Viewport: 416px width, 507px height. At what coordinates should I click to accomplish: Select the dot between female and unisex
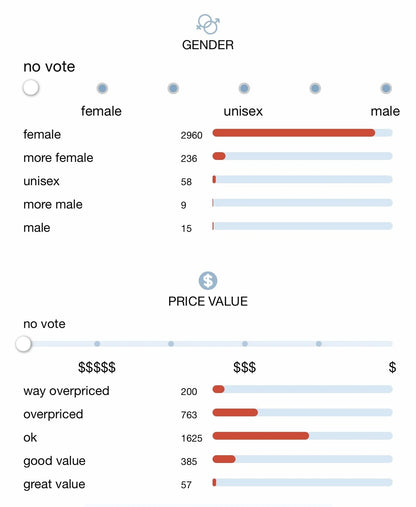(x=173, y=88)
